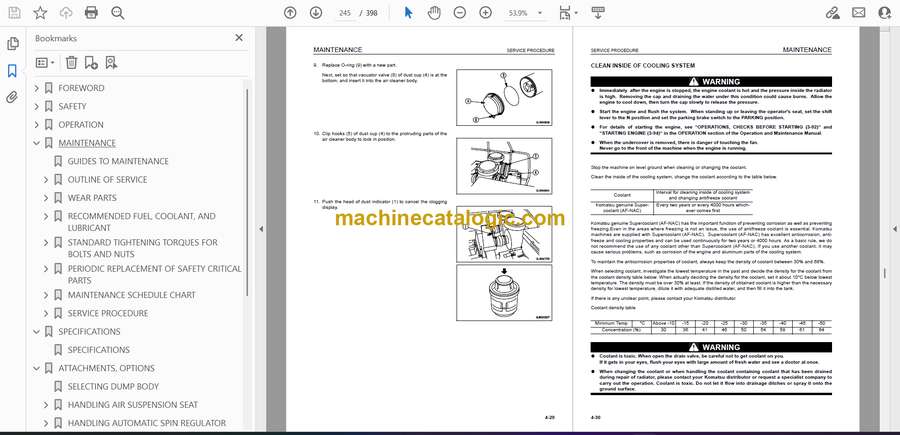
Task: Activate the Hand pan tool
Action: click(x=435, y=13)
